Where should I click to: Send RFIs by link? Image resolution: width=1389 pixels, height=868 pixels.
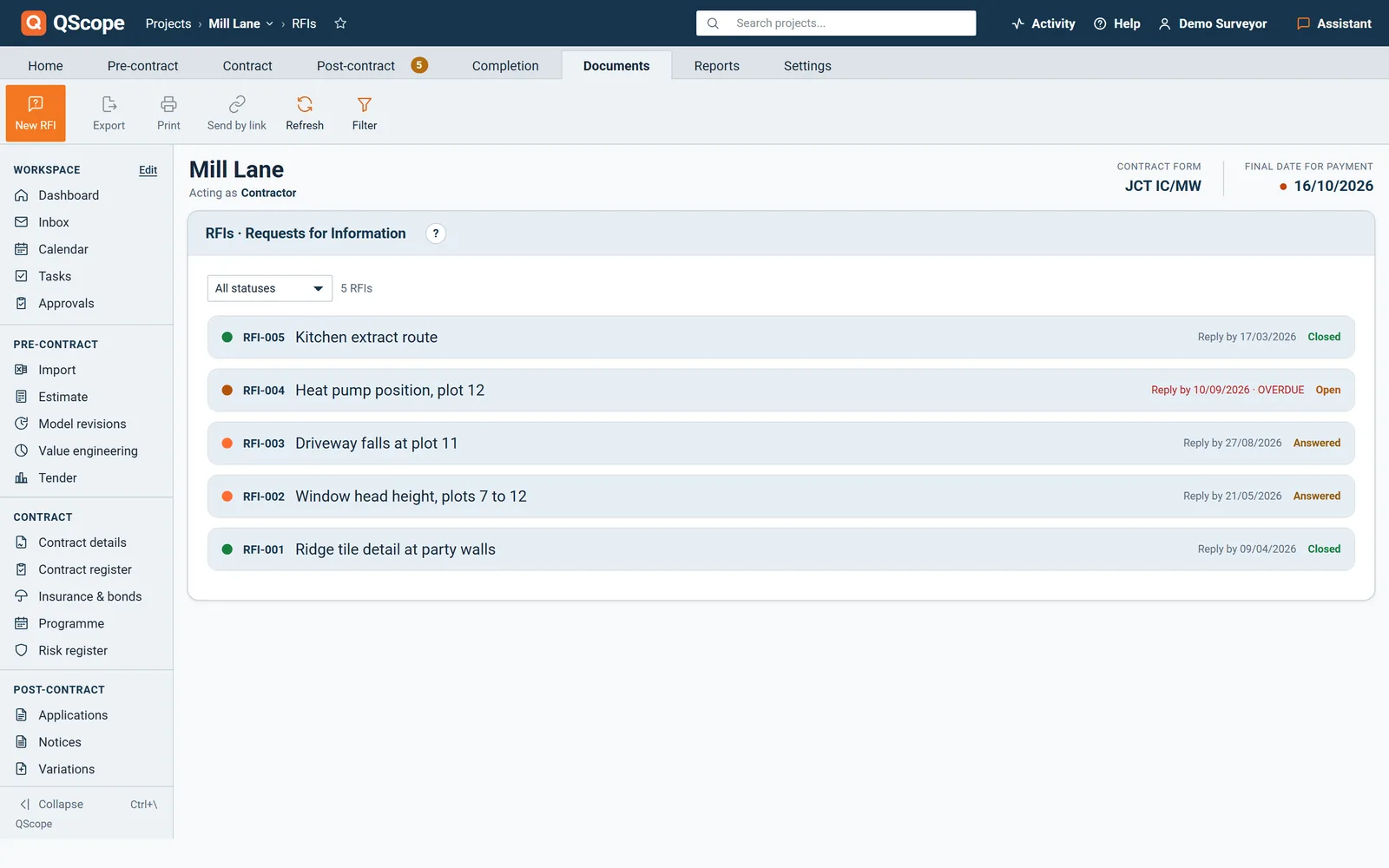point(236,113)
